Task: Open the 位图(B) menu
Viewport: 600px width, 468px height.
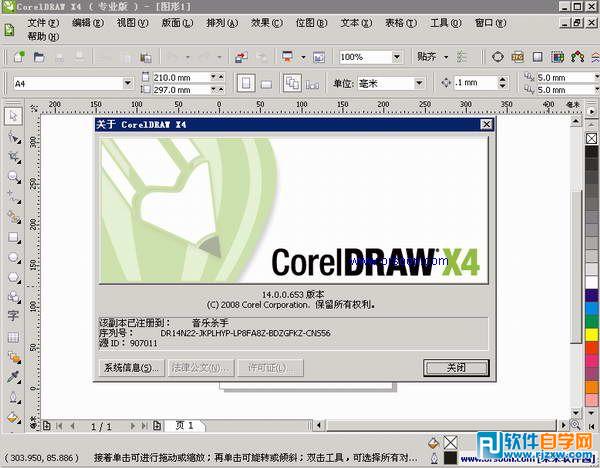Action: pos(311,23)
